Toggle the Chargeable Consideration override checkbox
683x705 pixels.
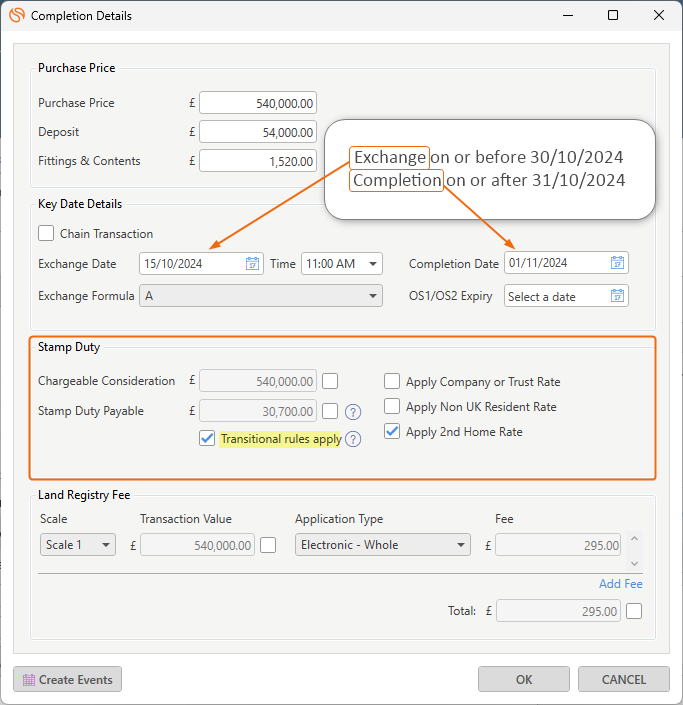coord(330,381)
